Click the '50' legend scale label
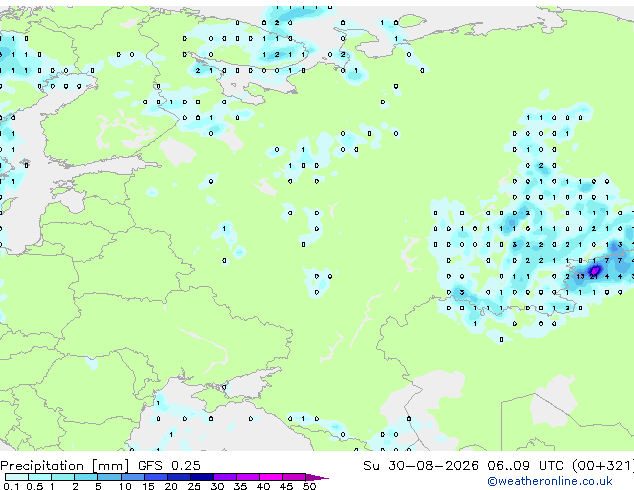Image resolution: width=634 pixels, height=490 pixels. 309,486
